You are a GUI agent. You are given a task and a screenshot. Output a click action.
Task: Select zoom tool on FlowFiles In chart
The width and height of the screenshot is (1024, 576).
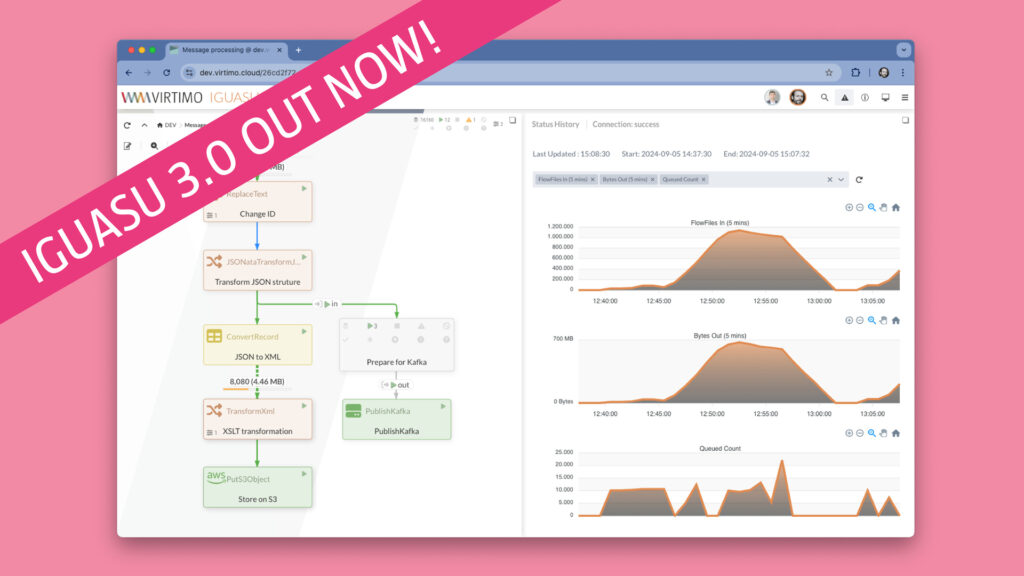click(872, 208)
